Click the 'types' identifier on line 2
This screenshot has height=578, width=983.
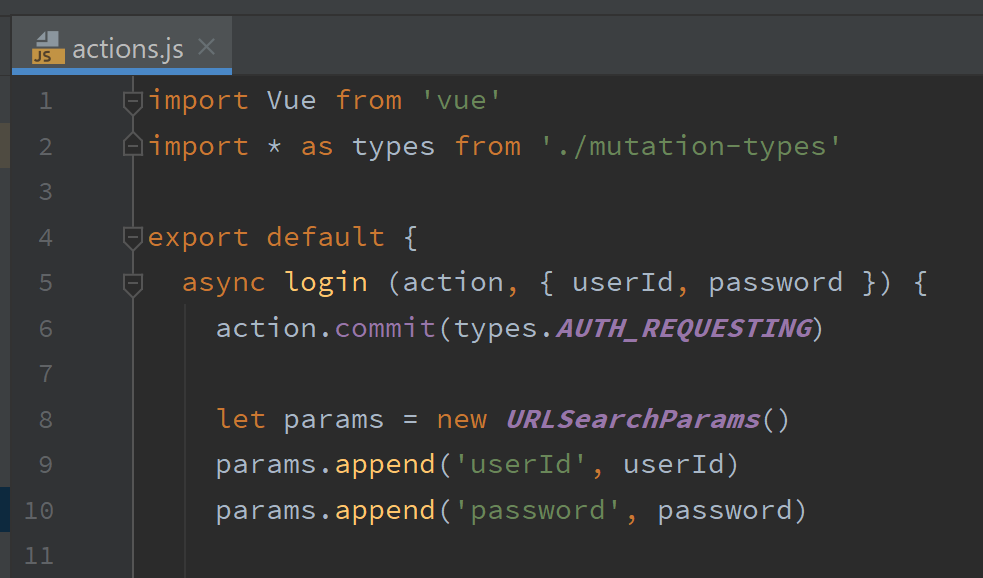[x=393, y=147]
